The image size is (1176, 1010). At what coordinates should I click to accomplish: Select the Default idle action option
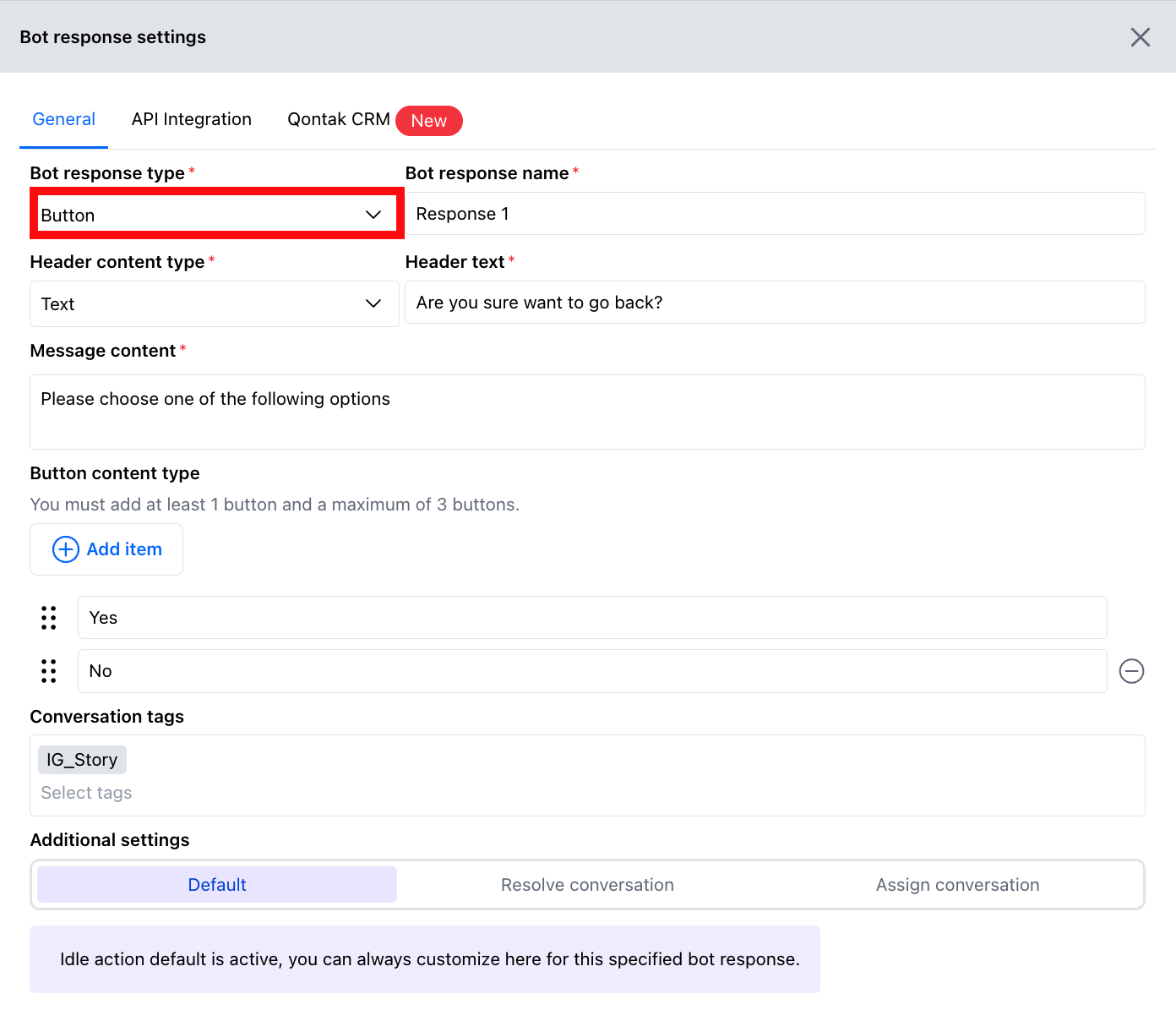(216, 884)
